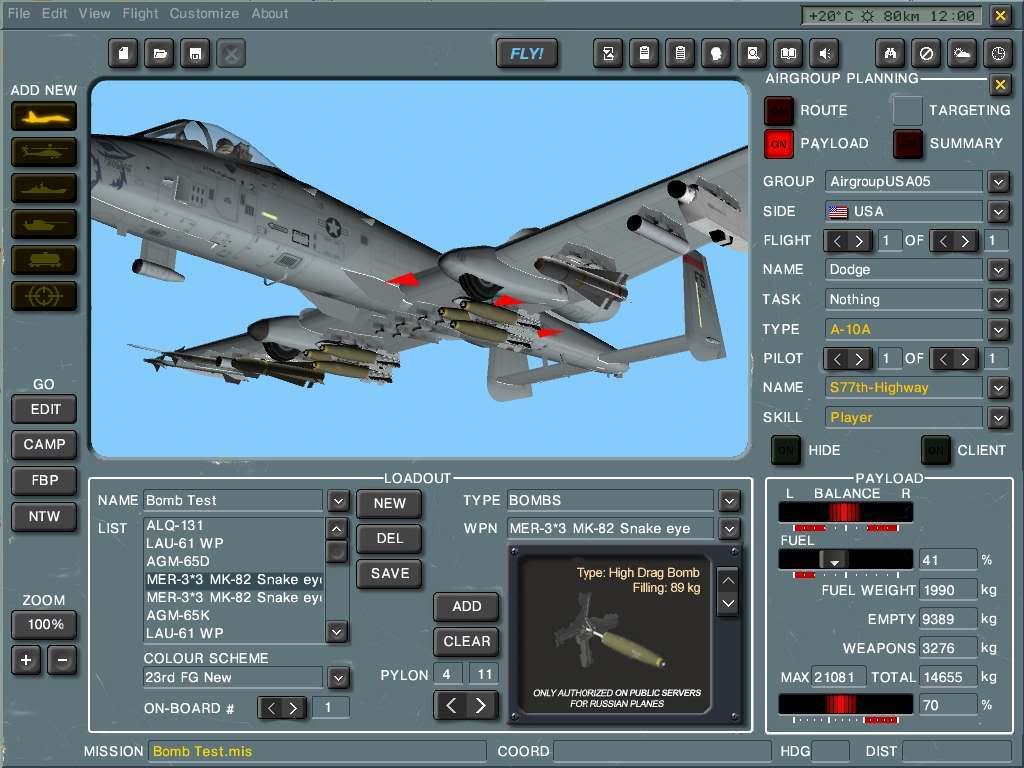Enable the ROUTE toggle in Airgroup Planning
1024x768 pixels.
click(778, 110)
